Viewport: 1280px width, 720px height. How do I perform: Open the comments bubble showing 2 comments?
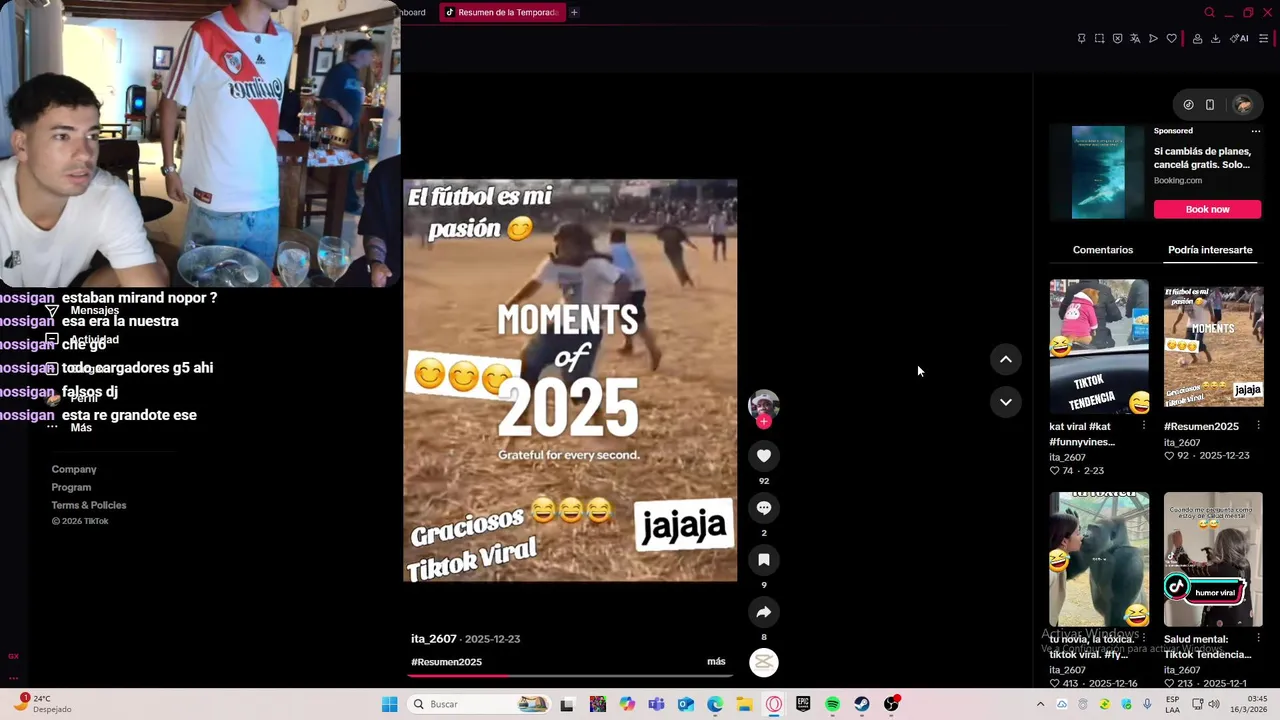(x=764, y=508)
